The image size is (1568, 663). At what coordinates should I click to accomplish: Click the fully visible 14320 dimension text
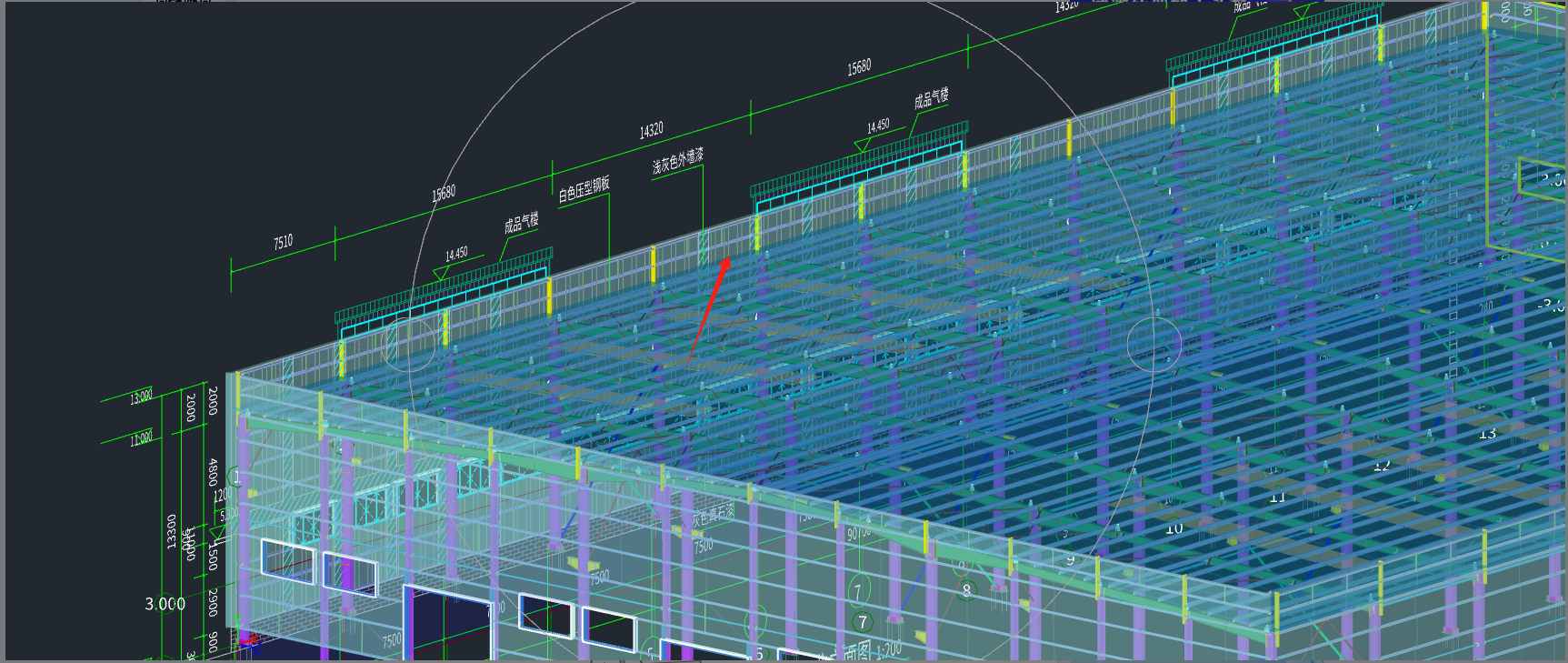(651, 130)
